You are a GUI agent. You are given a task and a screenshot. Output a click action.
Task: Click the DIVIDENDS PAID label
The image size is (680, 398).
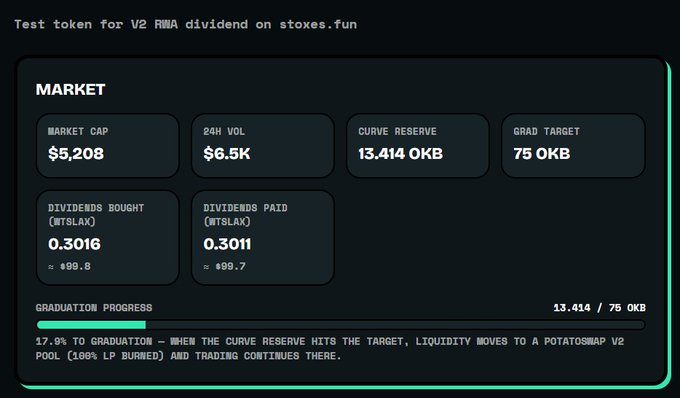[x=245, y=215]
